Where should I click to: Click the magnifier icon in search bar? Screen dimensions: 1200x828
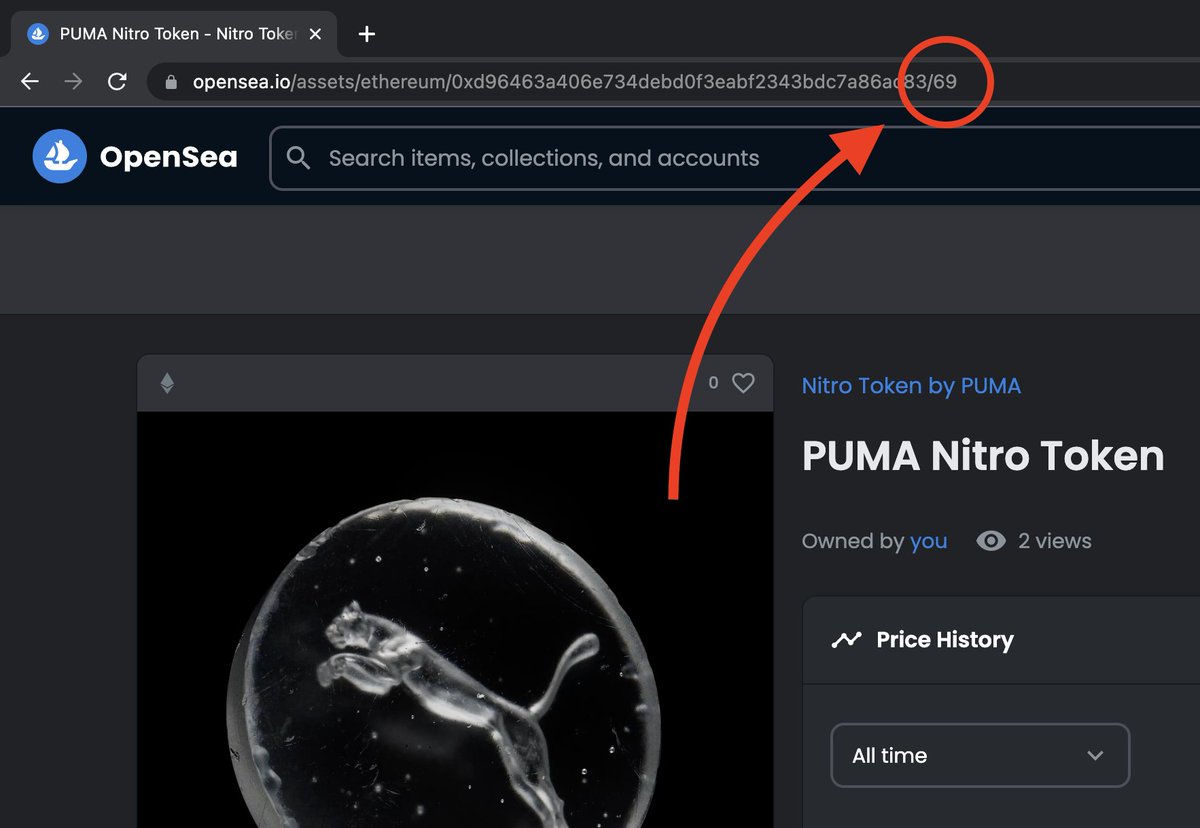(298, 157)
